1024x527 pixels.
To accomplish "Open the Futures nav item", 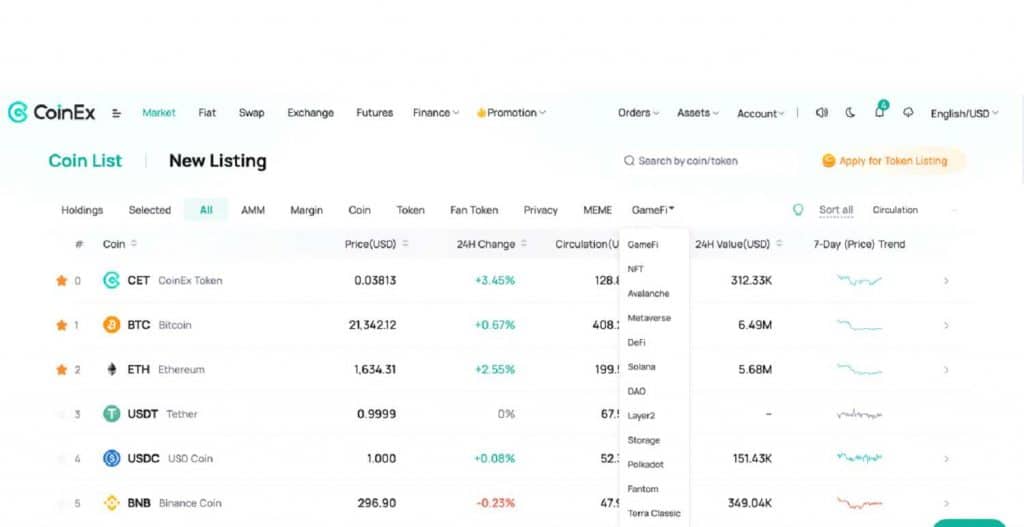I will tap(374, 112).
